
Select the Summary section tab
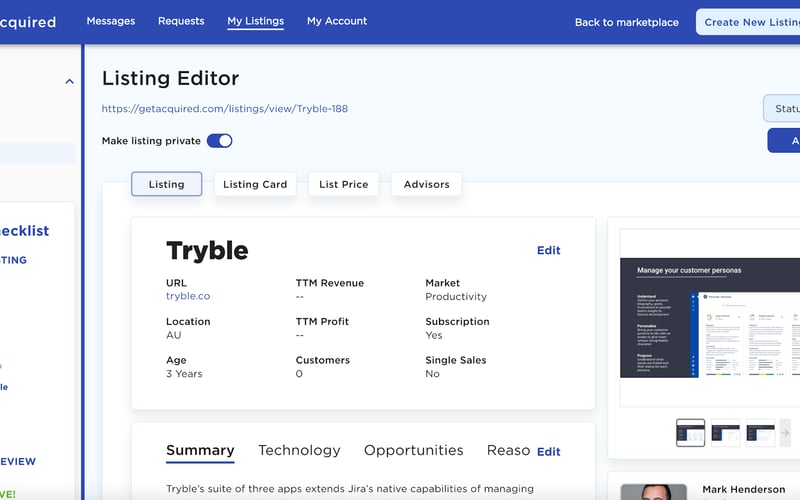pyautogui.click(x=200, y=451)
